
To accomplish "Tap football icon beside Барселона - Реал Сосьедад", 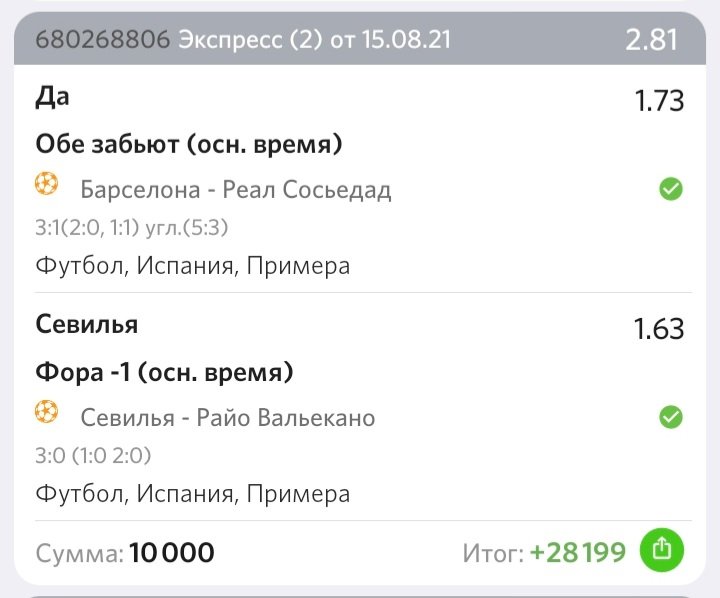I will (46, 184).
